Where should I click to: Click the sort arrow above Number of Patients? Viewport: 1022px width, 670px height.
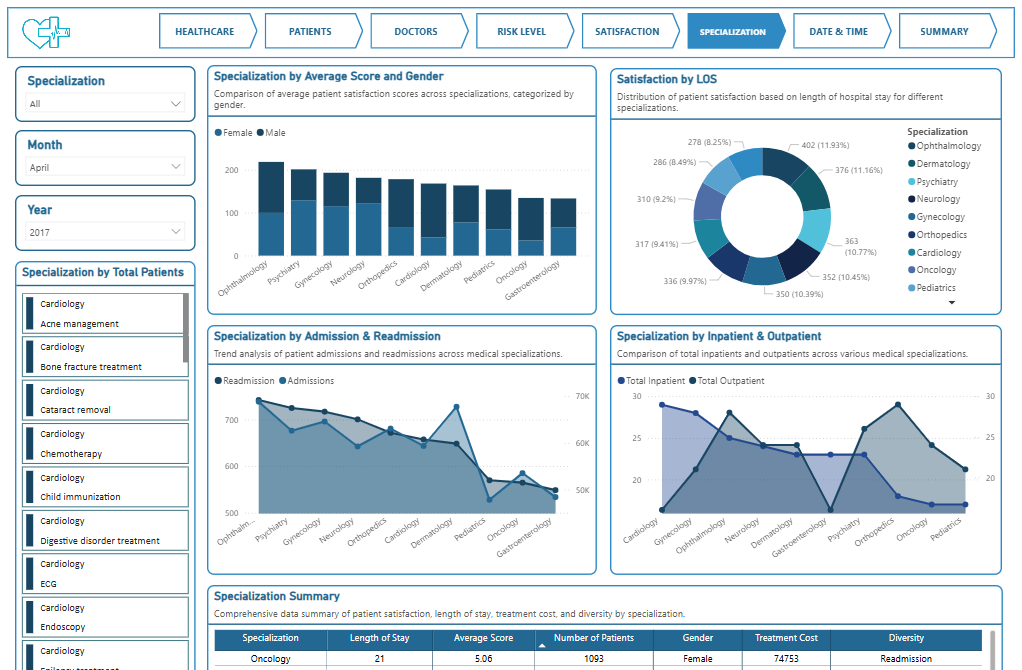pos(543,646)
